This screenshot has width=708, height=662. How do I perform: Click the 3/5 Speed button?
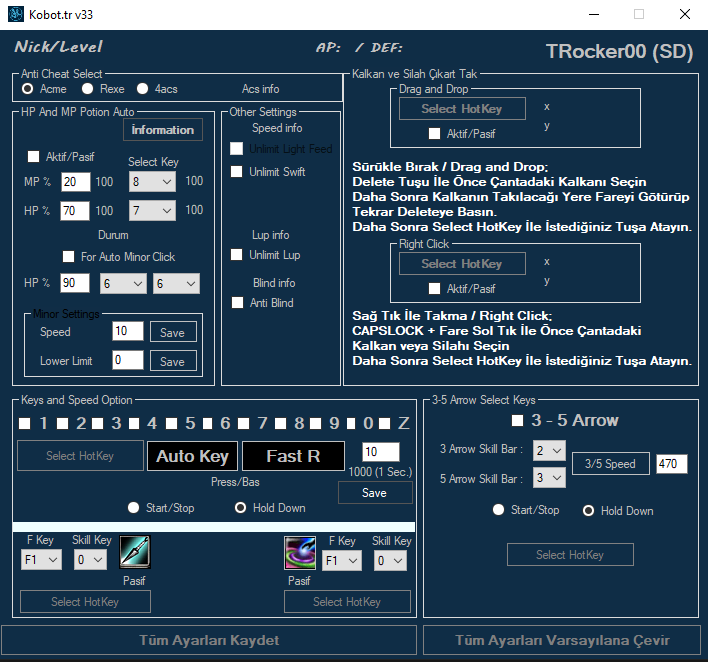click(x=609, y=464)
